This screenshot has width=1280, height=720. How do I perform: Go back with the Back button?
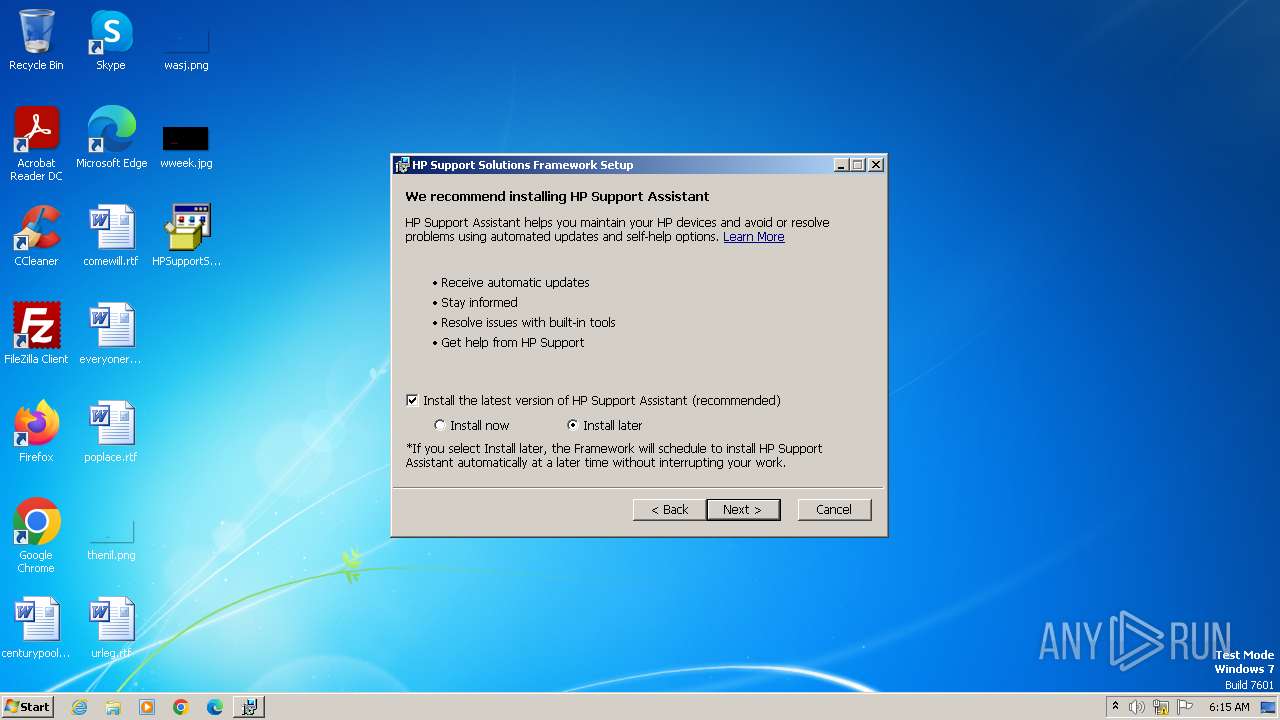(x=670, y=510)
